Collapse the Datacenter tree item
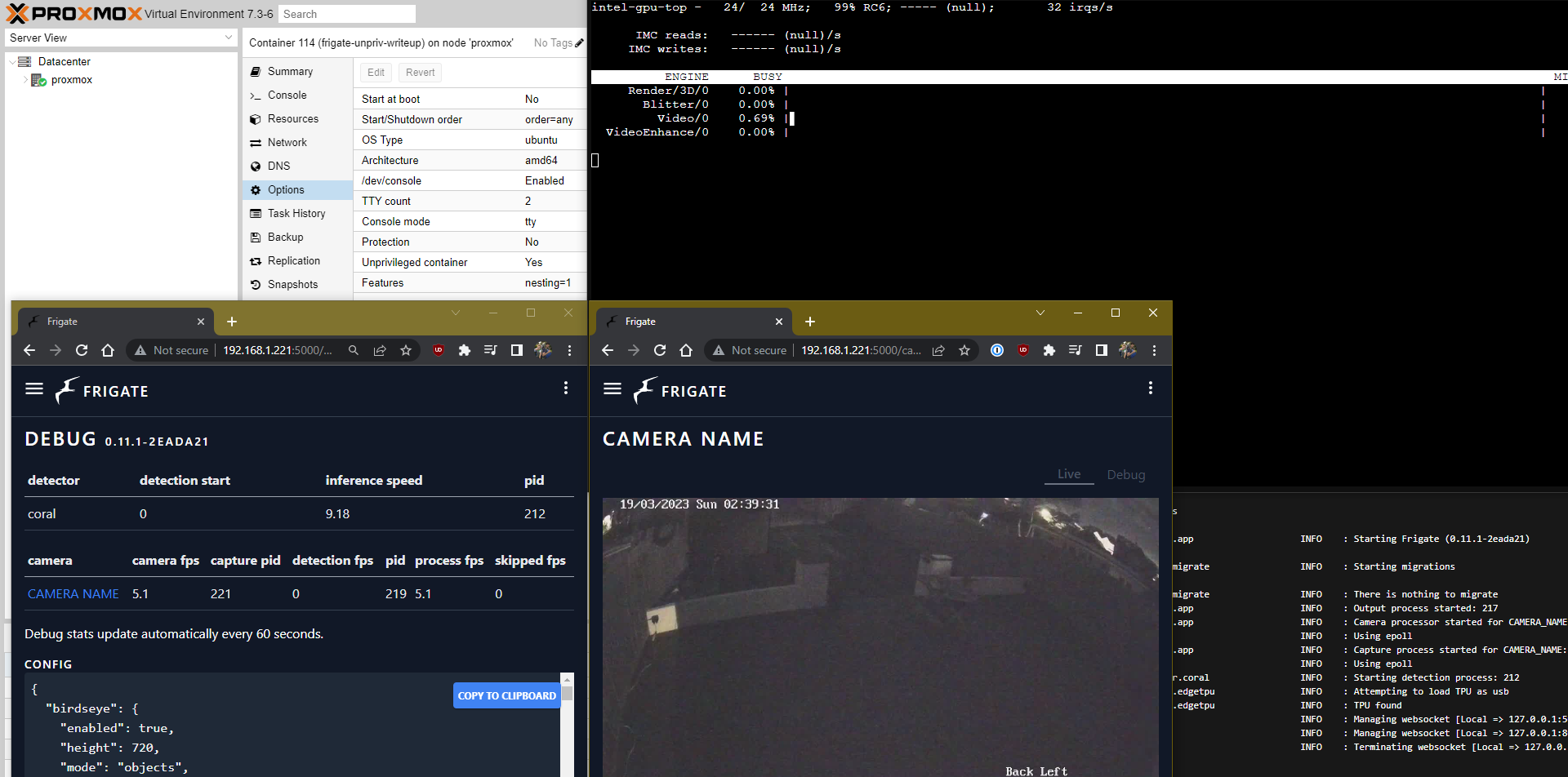 click(x=11, y=62)
